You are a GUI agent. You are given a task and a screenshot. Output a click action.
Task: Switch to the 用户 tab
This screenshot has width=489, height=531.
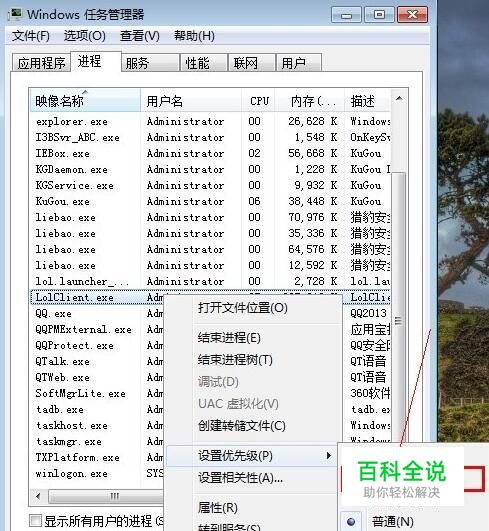click(x=299, y=63)
